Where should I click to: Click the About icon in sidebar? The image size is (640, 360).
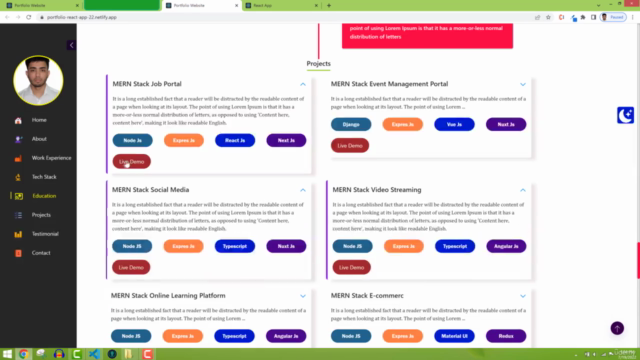click(18, 139)
